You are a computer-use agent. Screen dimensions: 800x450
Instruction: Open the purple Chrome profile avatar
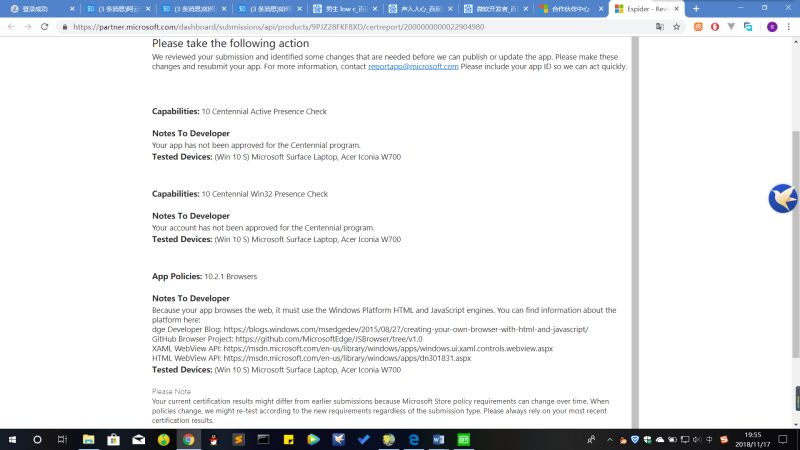[x=772, y=27]
